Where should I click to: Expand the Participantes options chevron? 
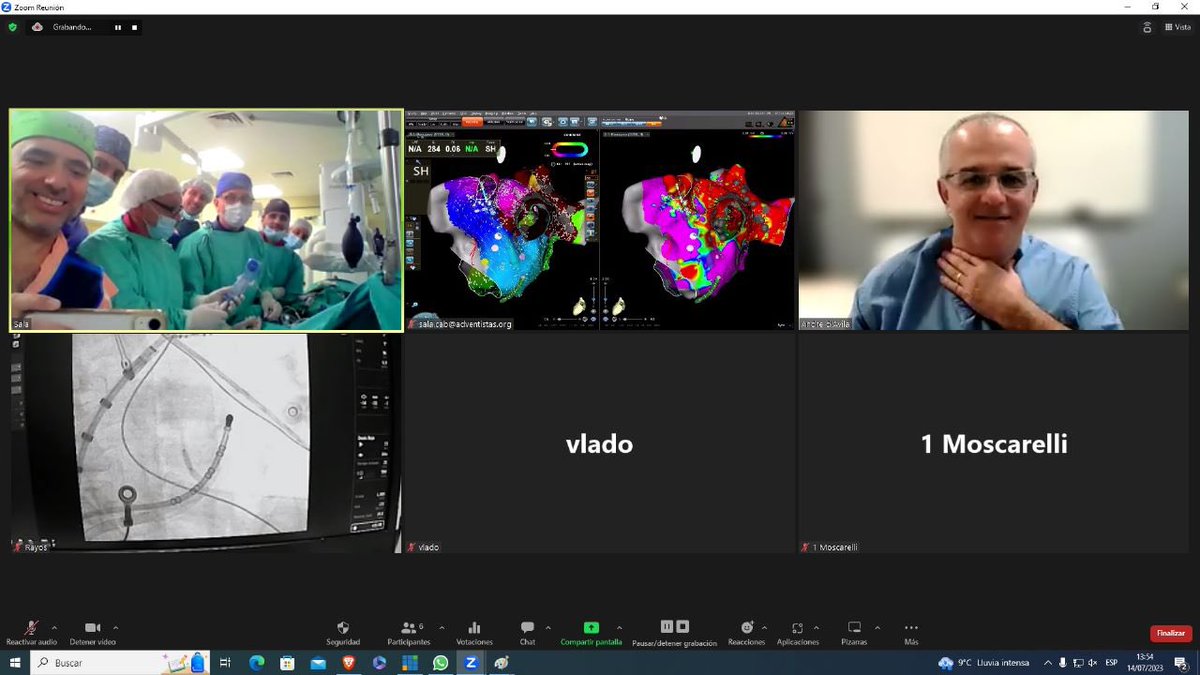[x=441, y=627]
